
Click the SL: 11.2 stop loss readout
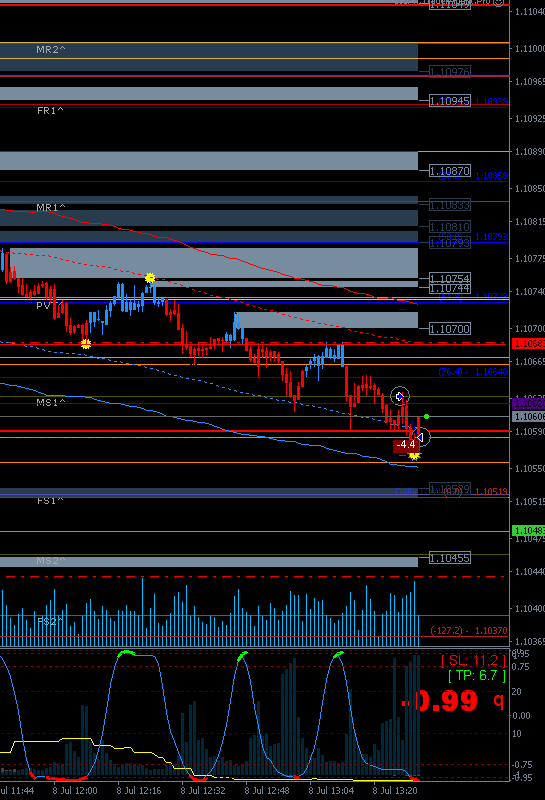pos(474,661)
